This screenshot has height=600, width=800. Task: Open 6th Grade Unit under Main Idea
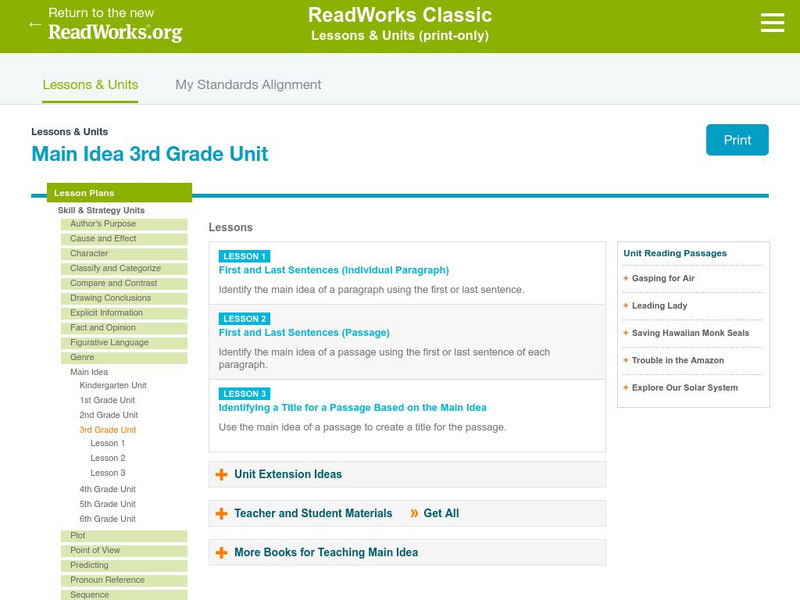point(108,519)
